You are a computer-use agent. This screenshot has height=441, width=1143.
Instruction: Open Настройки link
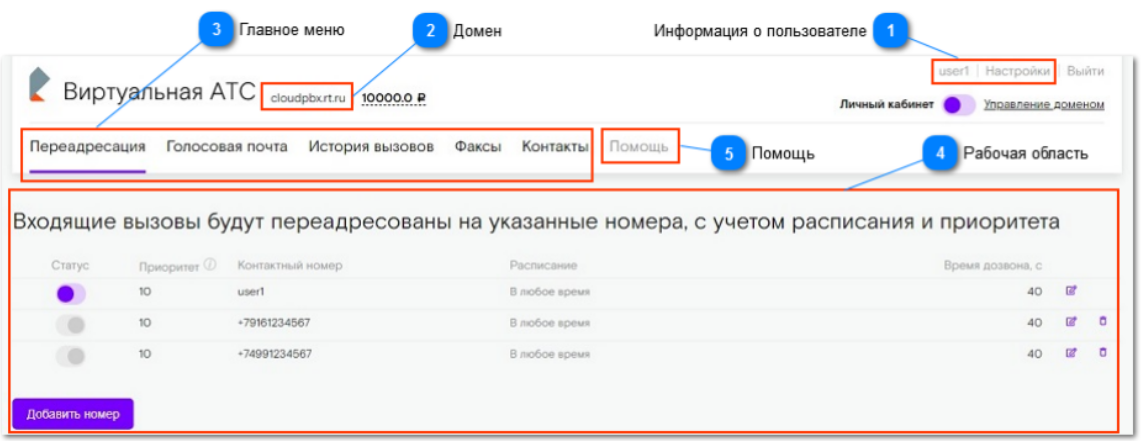[x=1018, y=71]
